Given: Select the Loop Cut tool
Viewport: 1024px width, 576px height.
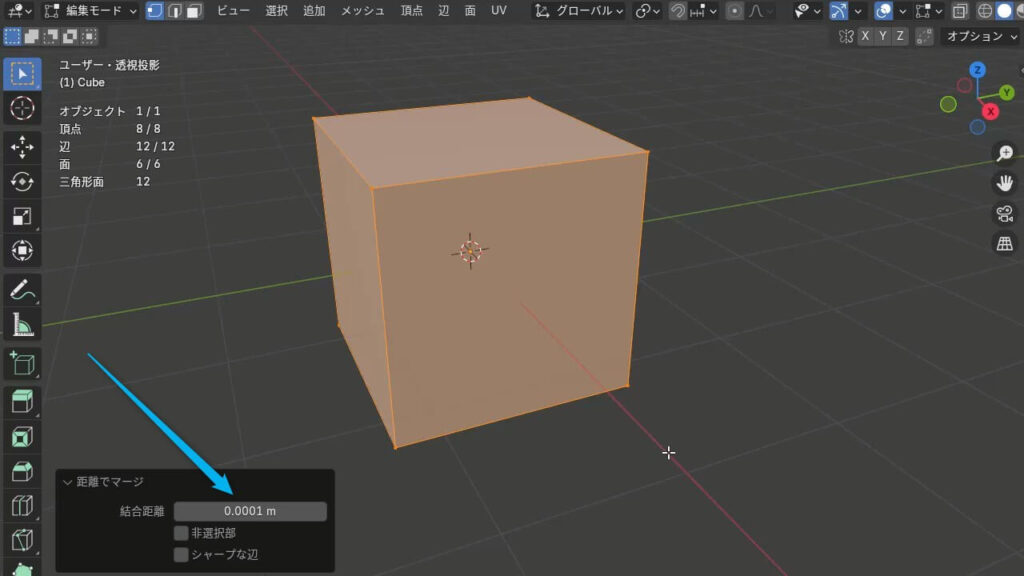Looking at the screenshot, I should coord(22,506).
